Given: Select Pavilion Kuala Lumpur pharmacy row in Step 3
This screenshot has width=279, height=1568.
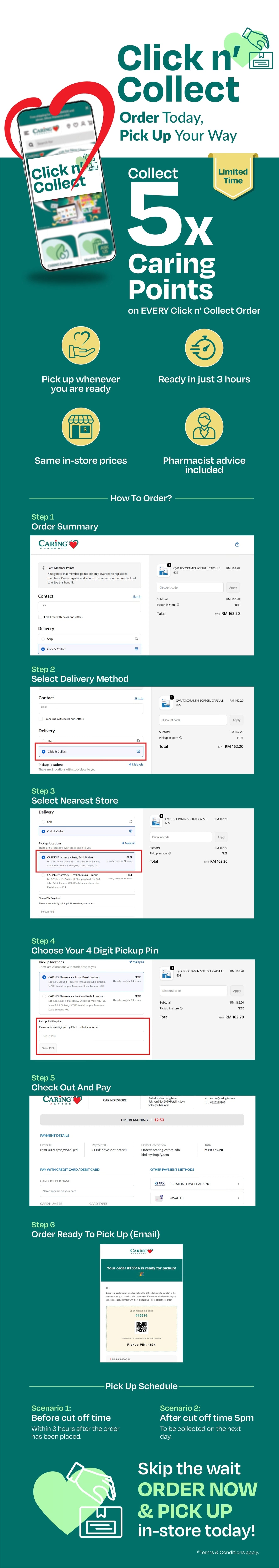Looking at the screenshot, I should point(87,881).
